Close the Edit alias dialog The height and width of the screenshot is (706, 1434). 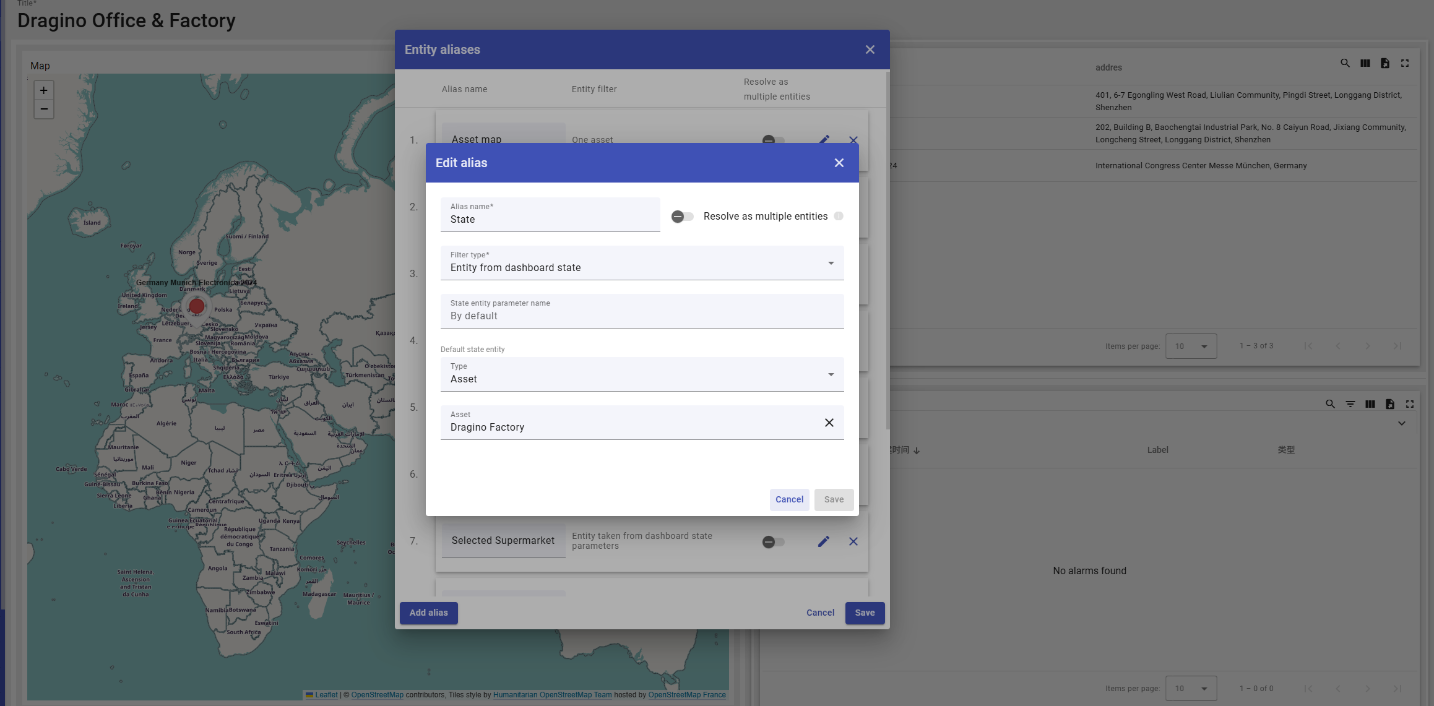point(839,163)
